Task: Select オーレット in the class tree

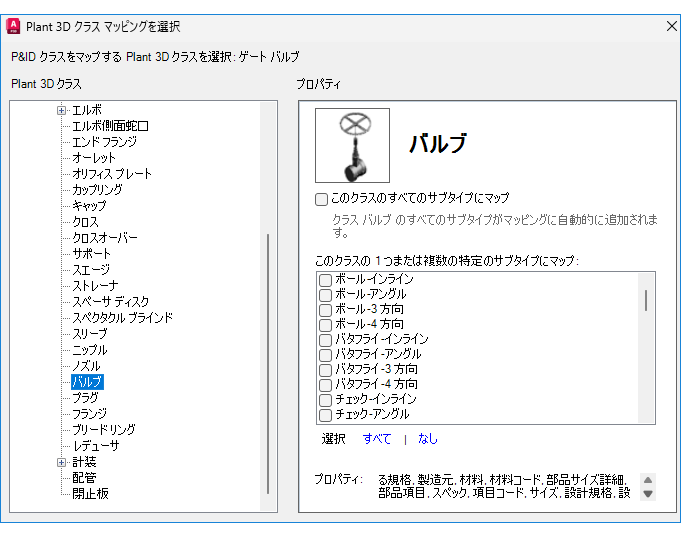Action: pos(94,158)
